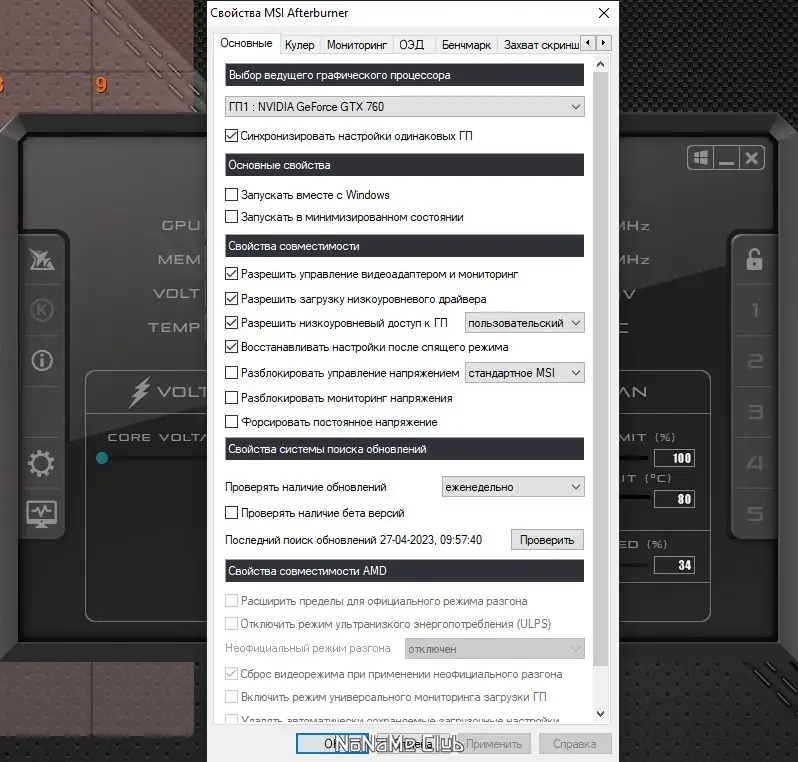Switch to the Захват скриншотов tab

pyautogui.click(x=541, y=45)
